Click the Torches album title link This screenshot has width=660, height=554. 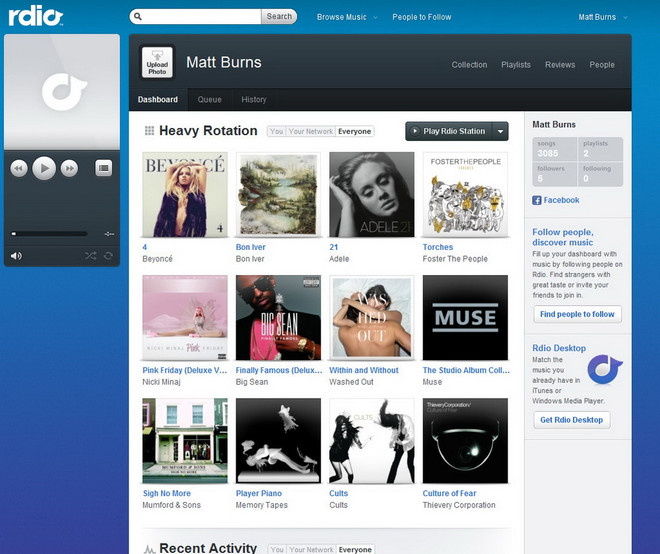tap(438, 247)
